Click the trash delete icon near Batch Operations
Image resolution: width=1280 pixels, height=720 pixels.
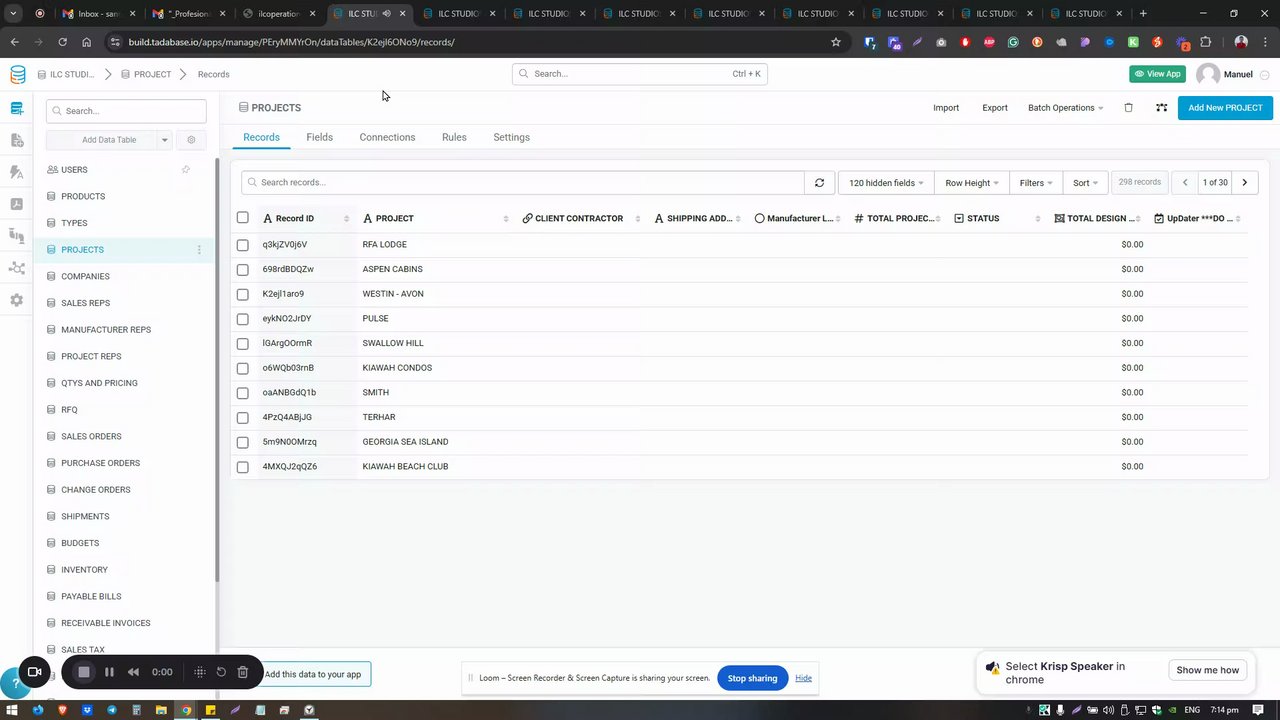pos(1128,108)
